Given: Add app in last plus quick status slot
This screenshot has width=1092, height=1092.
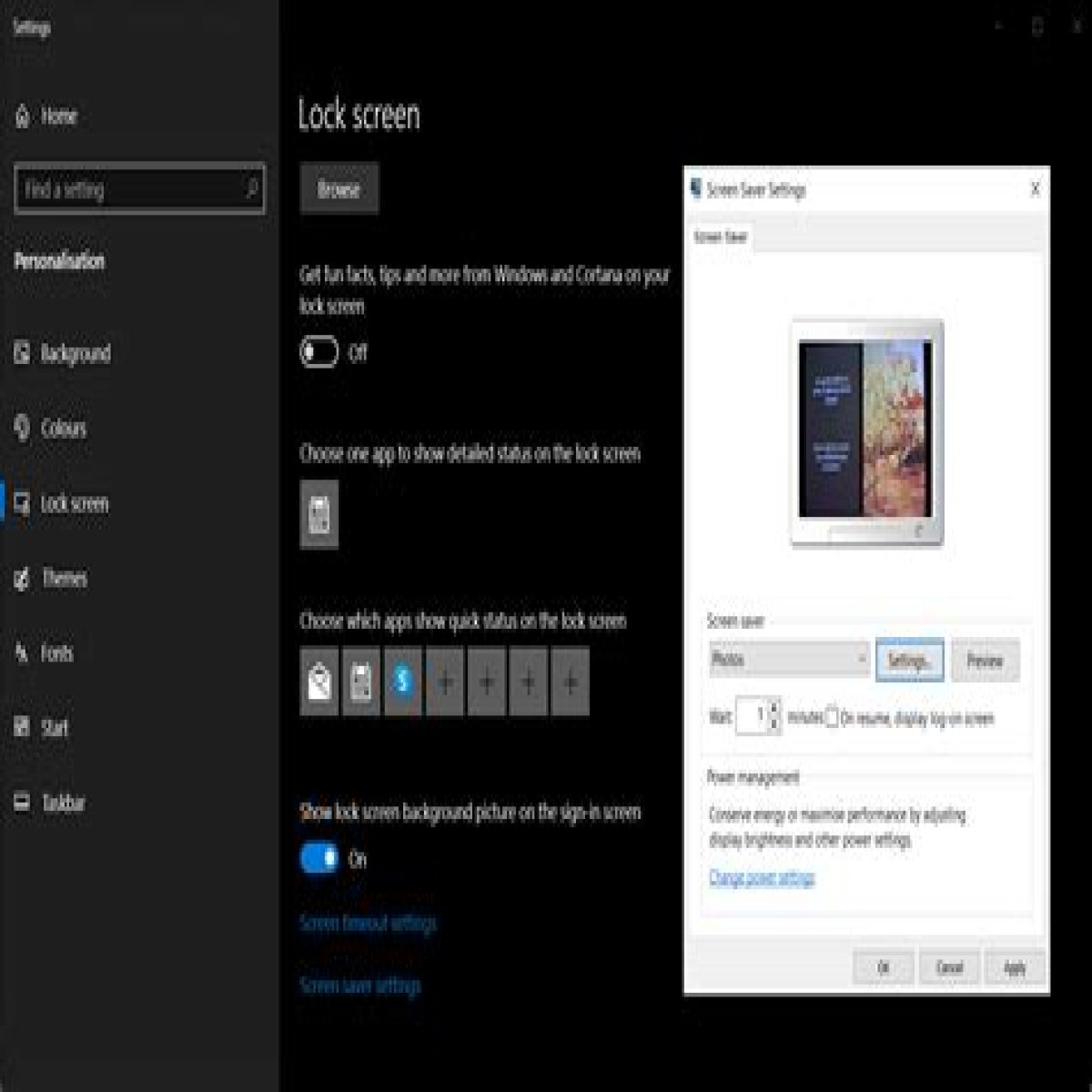Looking at the screenshot, I should pyautogui.click(x=571, y=682).
